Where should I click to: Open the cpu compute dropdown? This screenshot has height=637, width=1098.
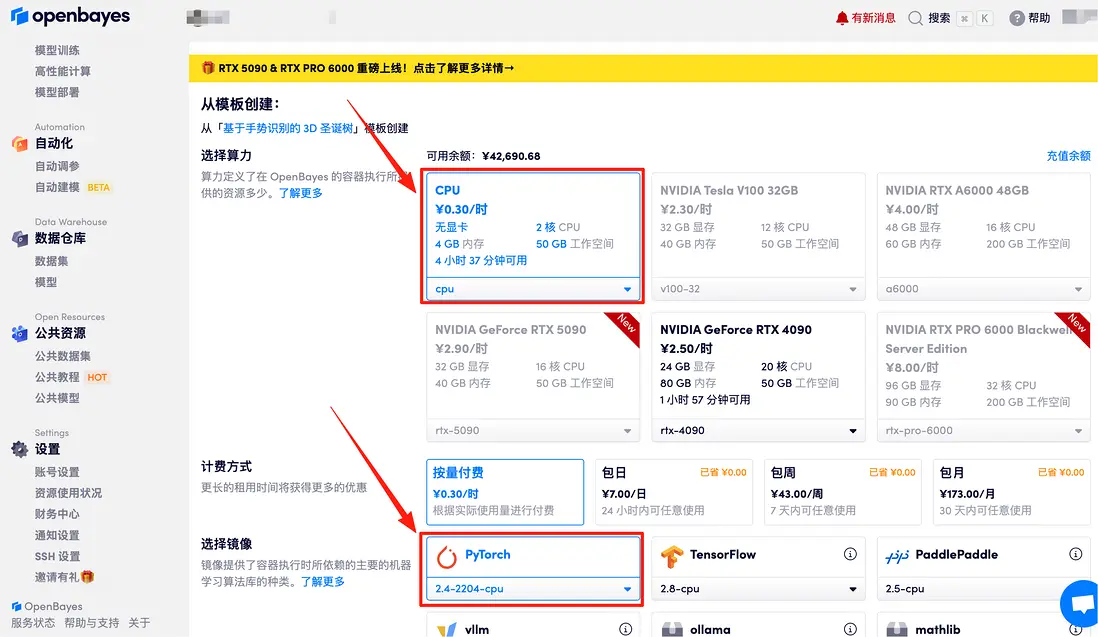click(533, 289)
